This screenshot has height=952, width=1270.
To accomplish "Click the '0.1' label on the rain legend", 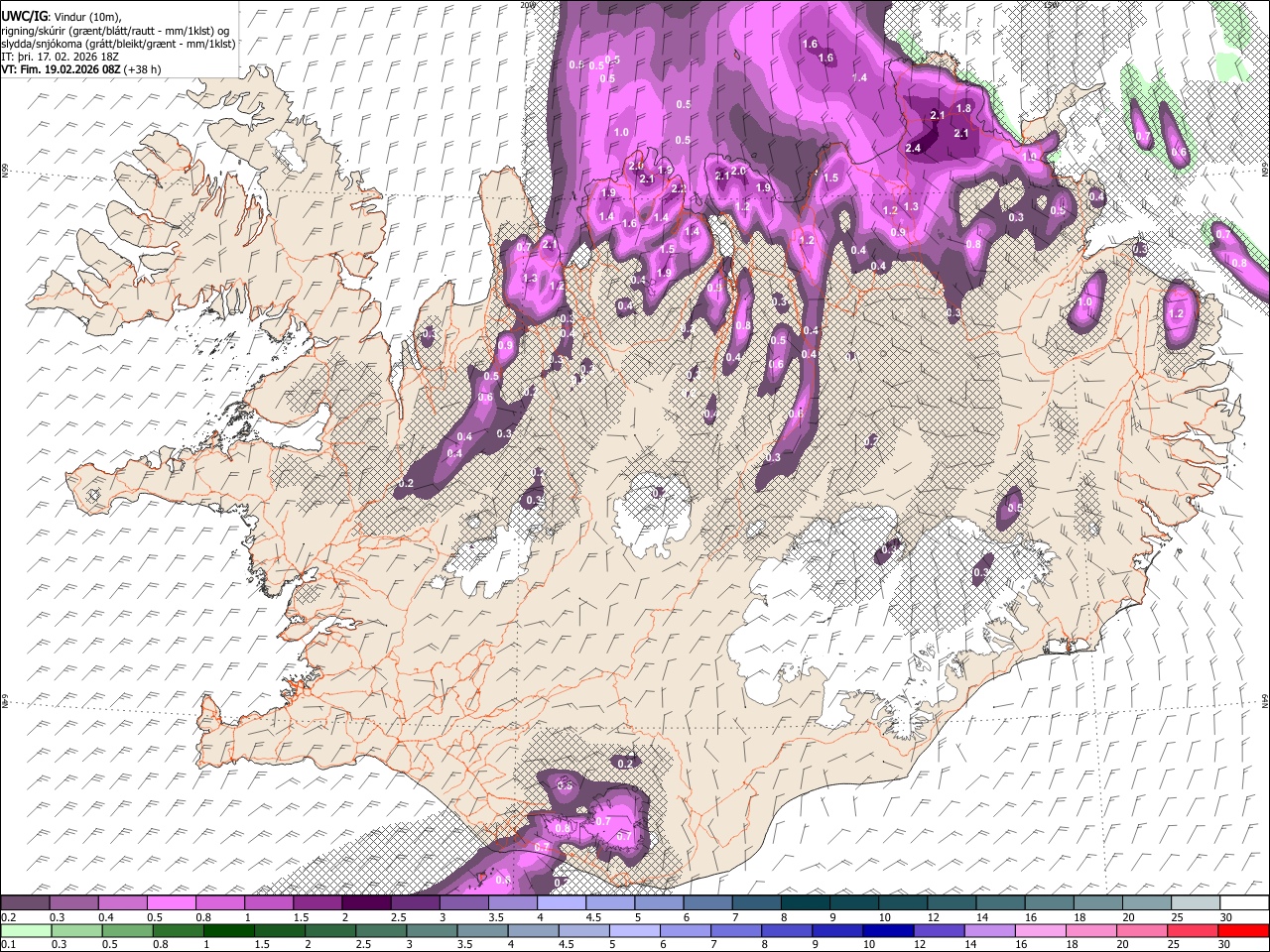I will point(9,944).
